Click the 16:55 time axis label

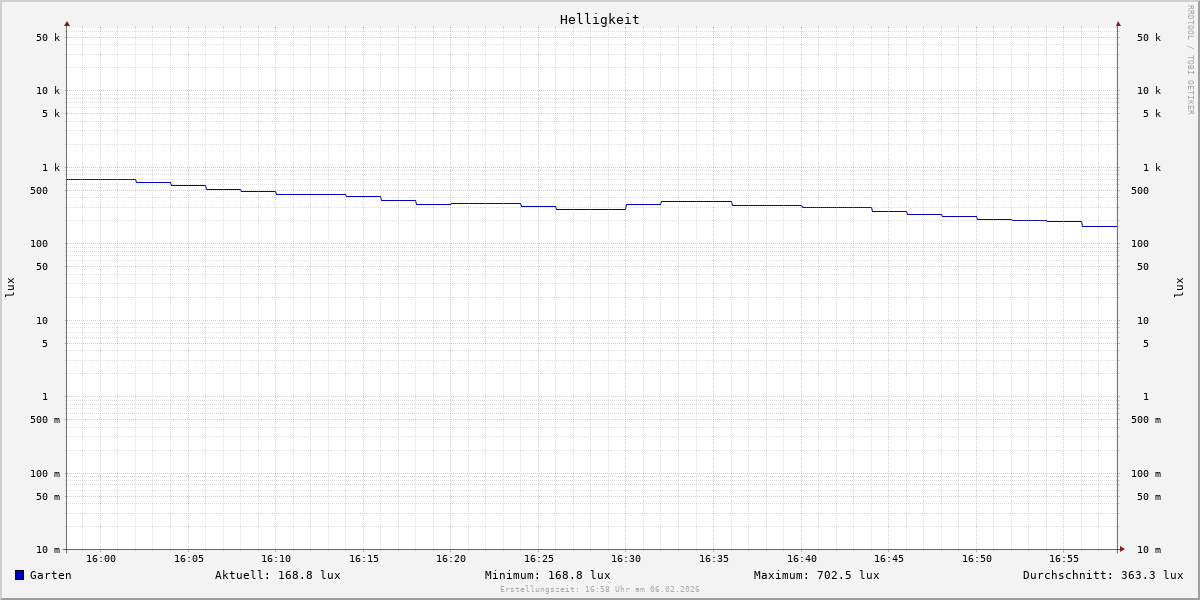(x=1064, y=559)
